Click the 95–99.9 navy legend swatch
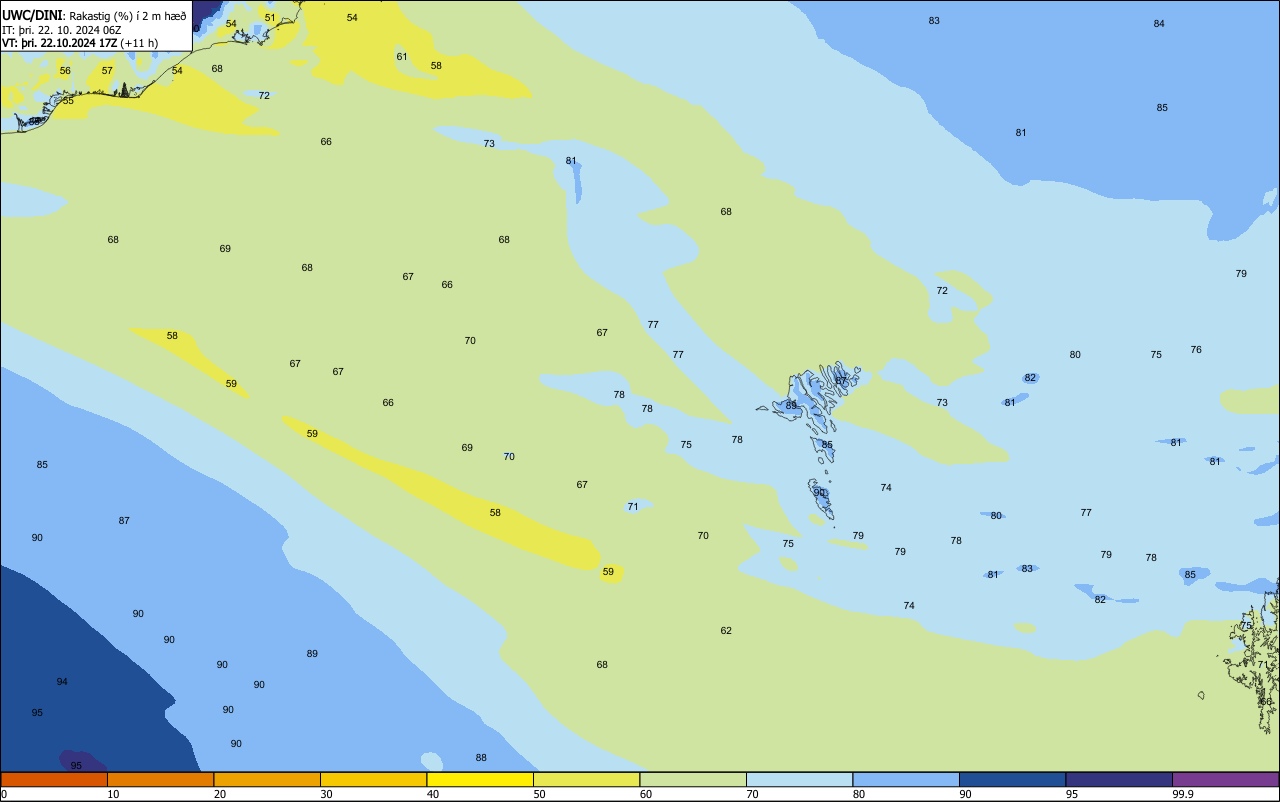This screenshot has height=802, width=1280. point(1119,779)
